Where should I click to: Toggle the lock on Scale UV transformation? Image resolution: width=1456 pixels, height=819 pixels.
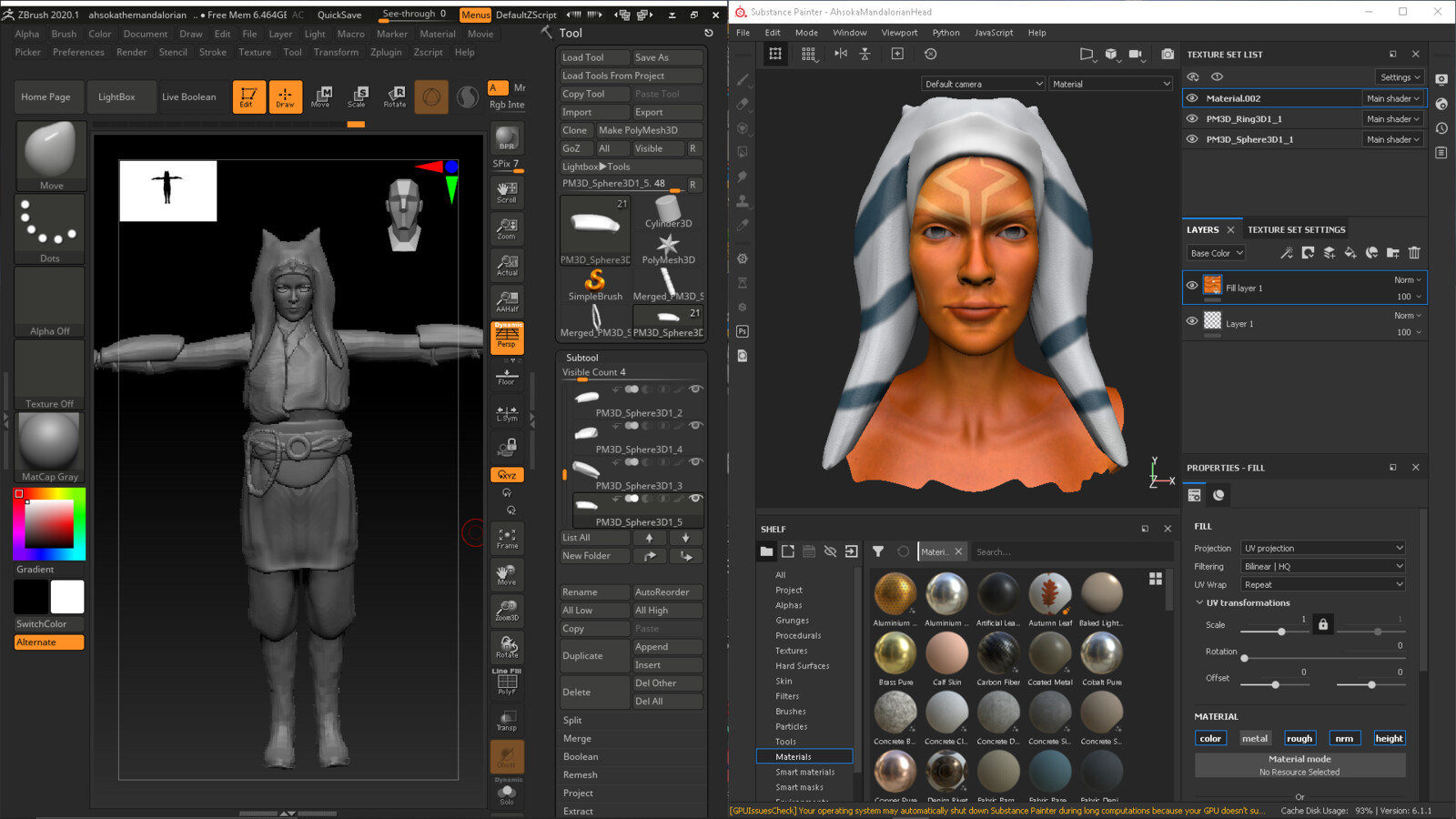(x=1323, y=624)
